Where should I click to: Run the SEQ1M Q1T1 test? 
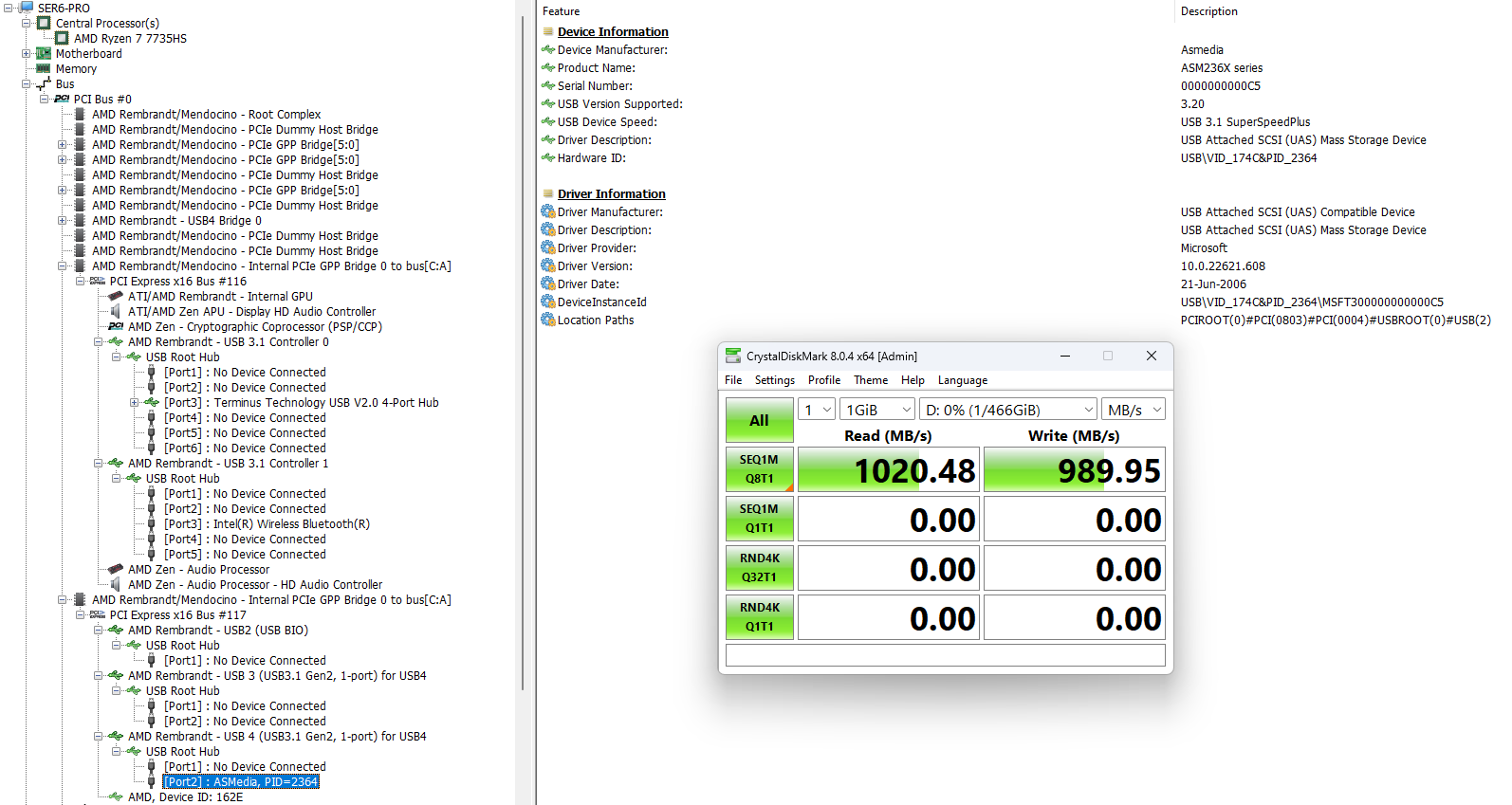pos(760,519)
